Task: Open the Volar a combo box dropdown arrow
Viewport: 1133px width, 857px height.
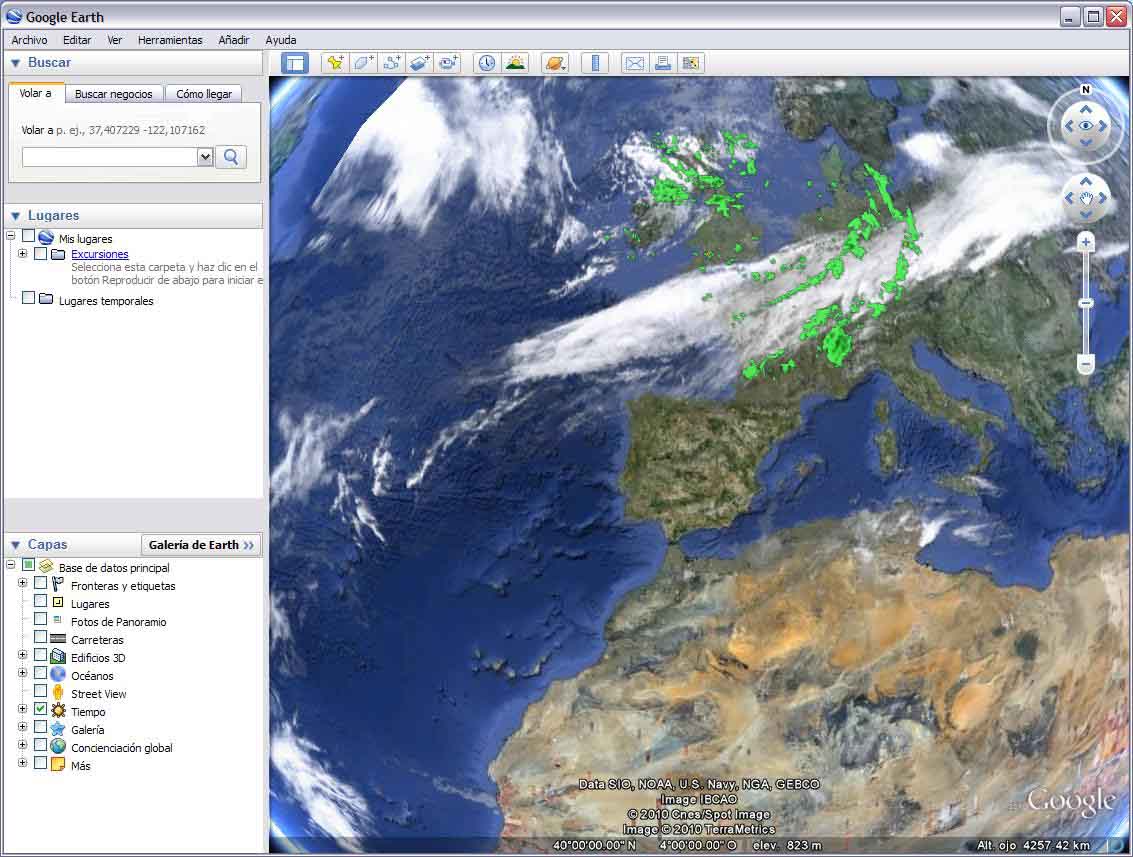Action: coord(205,157)
